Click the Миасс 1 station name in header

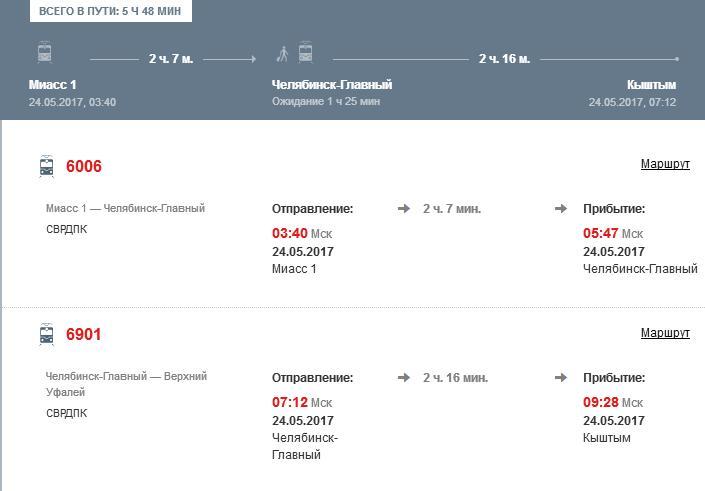53,85
